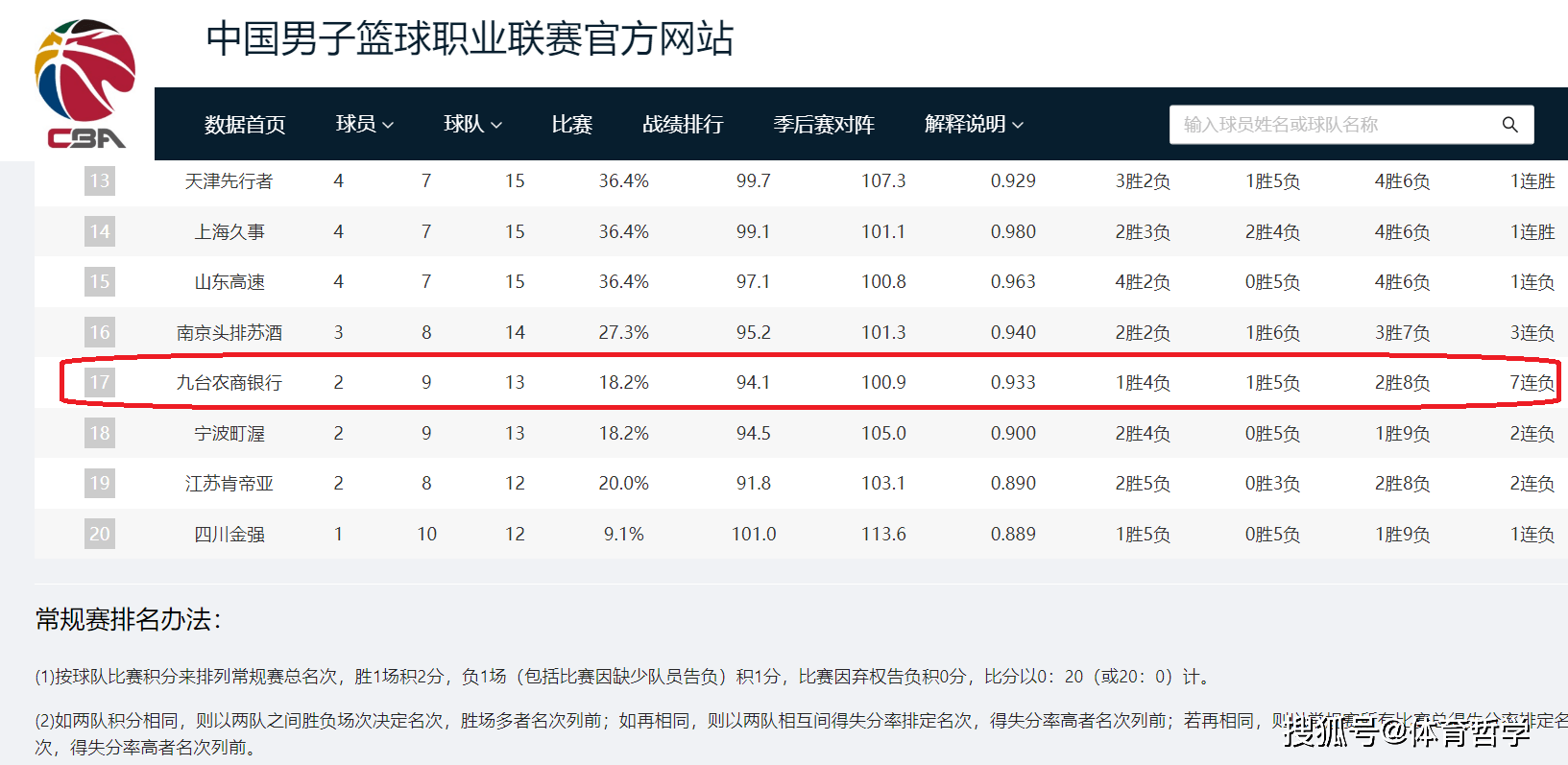Click rank badge 15
The width and height of the screenshot is (1568, 765).
click(100, 282)
